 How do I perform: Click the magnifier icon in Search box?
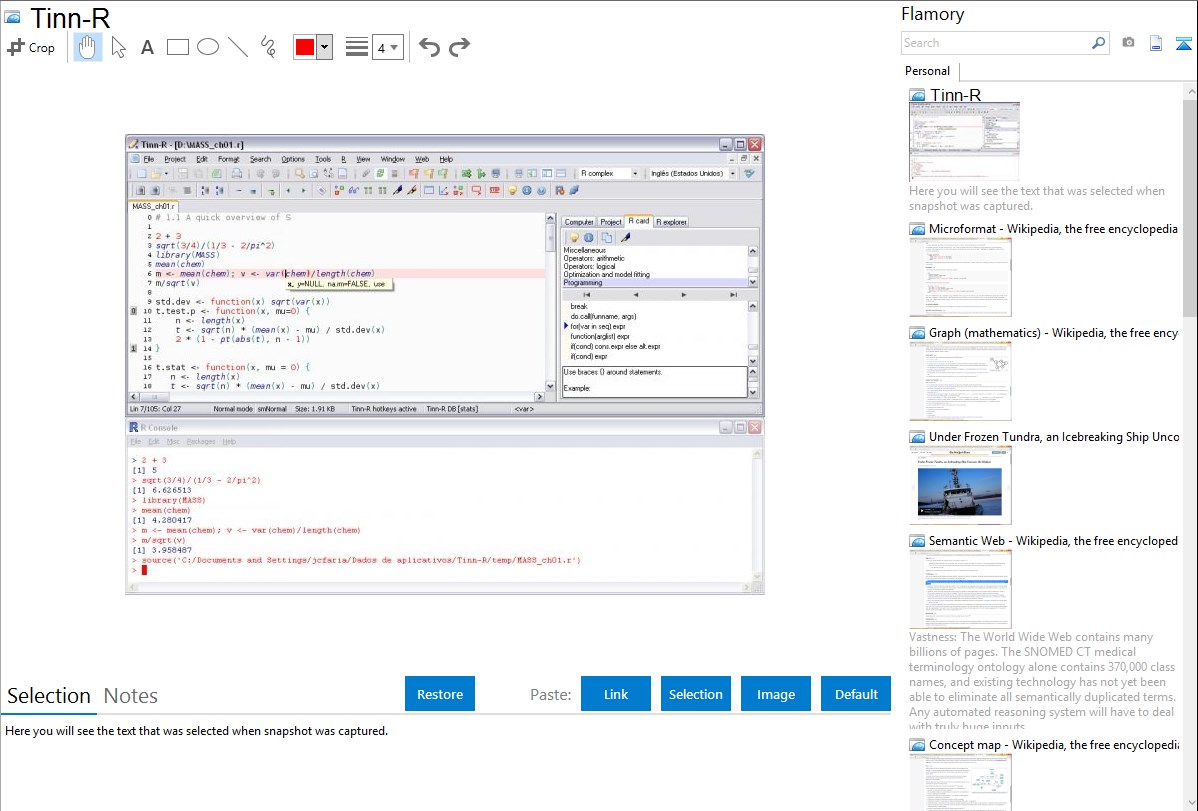pos(1098,43)
